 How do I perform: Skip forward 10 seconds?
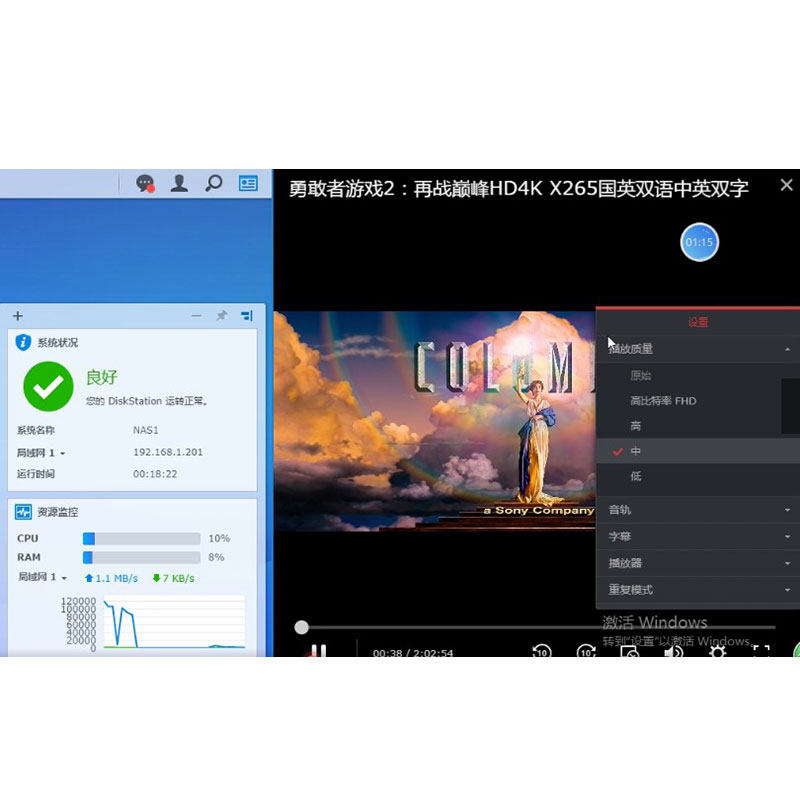(586, 651)
